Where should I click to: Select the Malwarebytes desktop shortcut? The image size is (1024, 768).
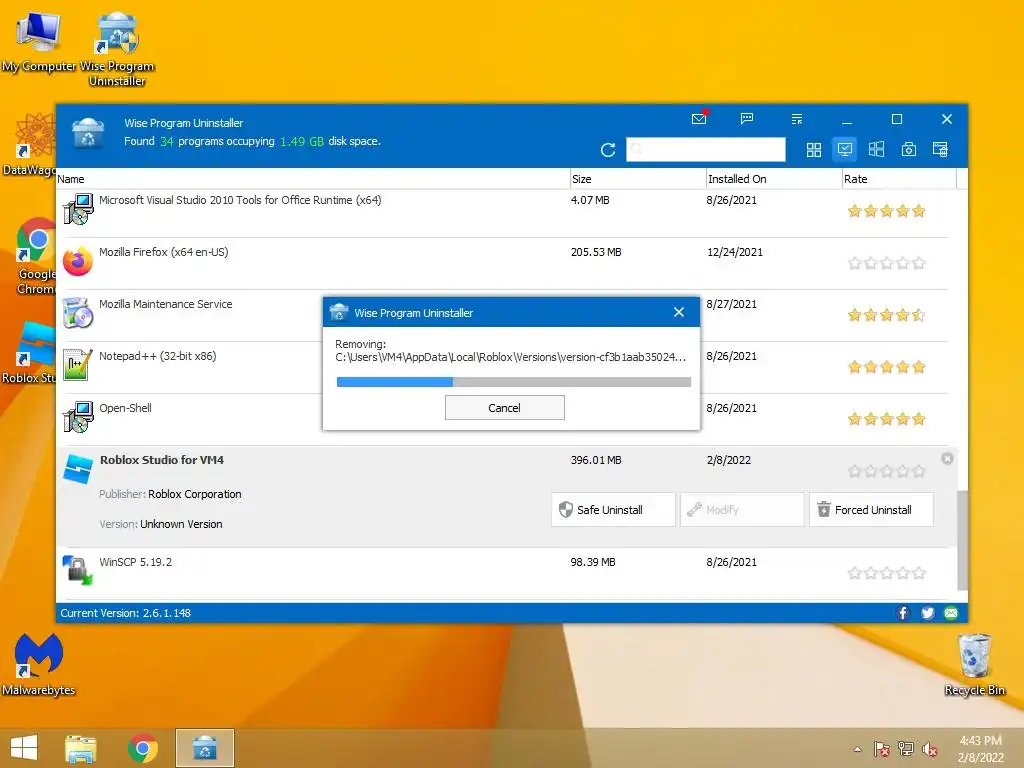point(39,665)
